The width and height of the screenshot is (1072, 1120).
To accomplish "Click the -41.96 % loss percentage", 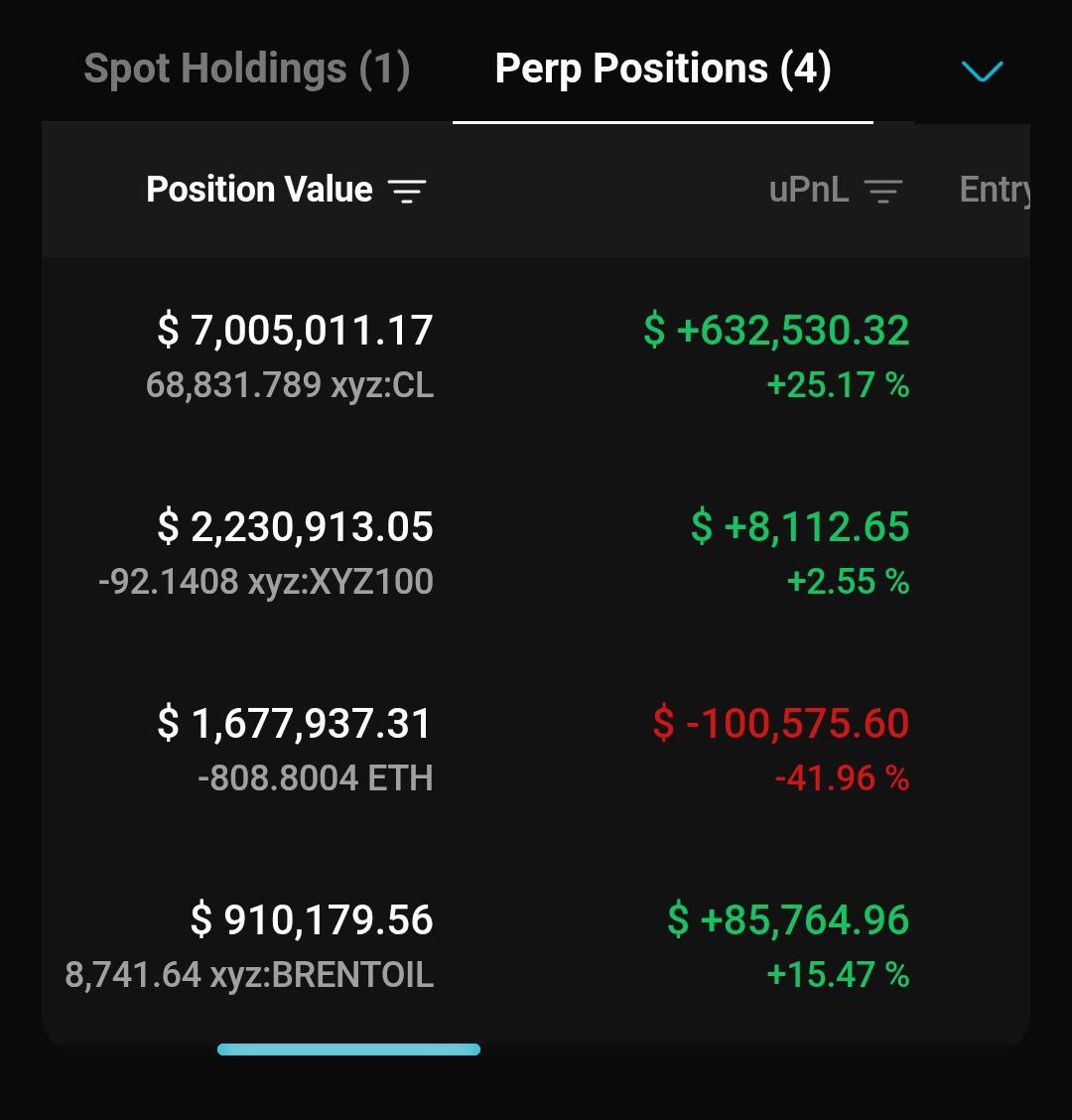I will [x=842, y=778].
